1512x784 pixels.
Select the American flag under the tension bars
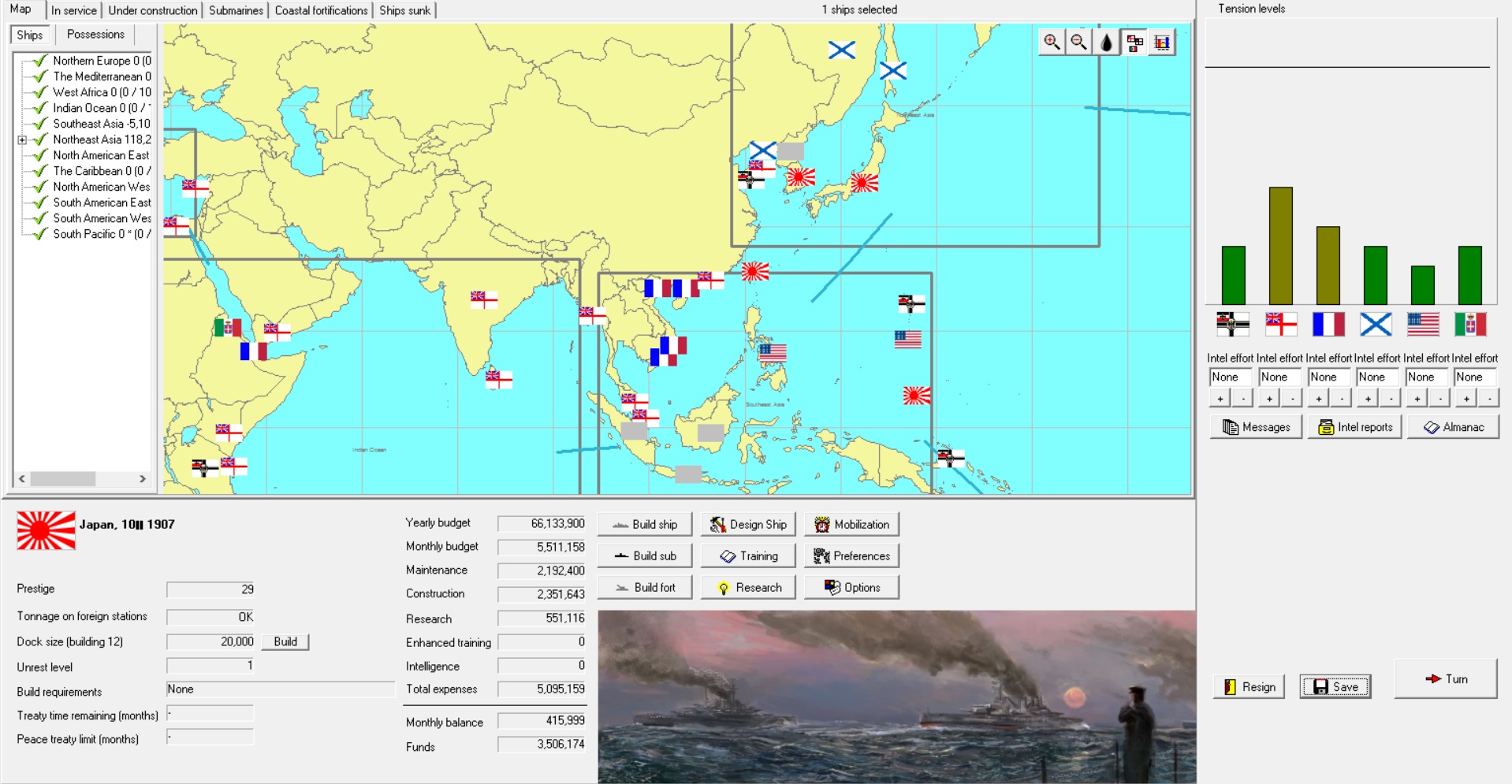coord(1423,324)
